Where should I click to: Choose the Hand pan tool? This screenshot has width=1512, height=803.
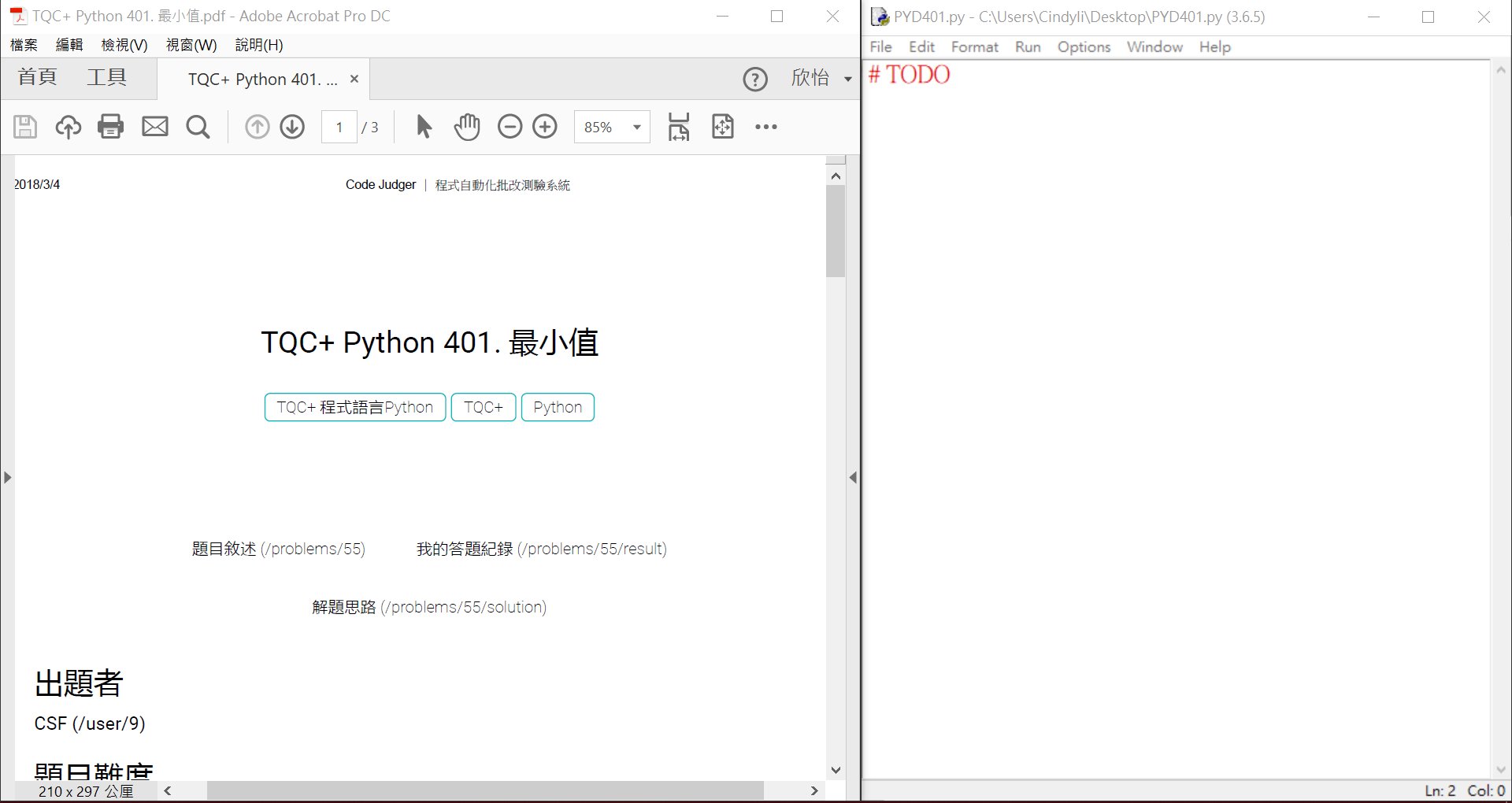point(467,127)
